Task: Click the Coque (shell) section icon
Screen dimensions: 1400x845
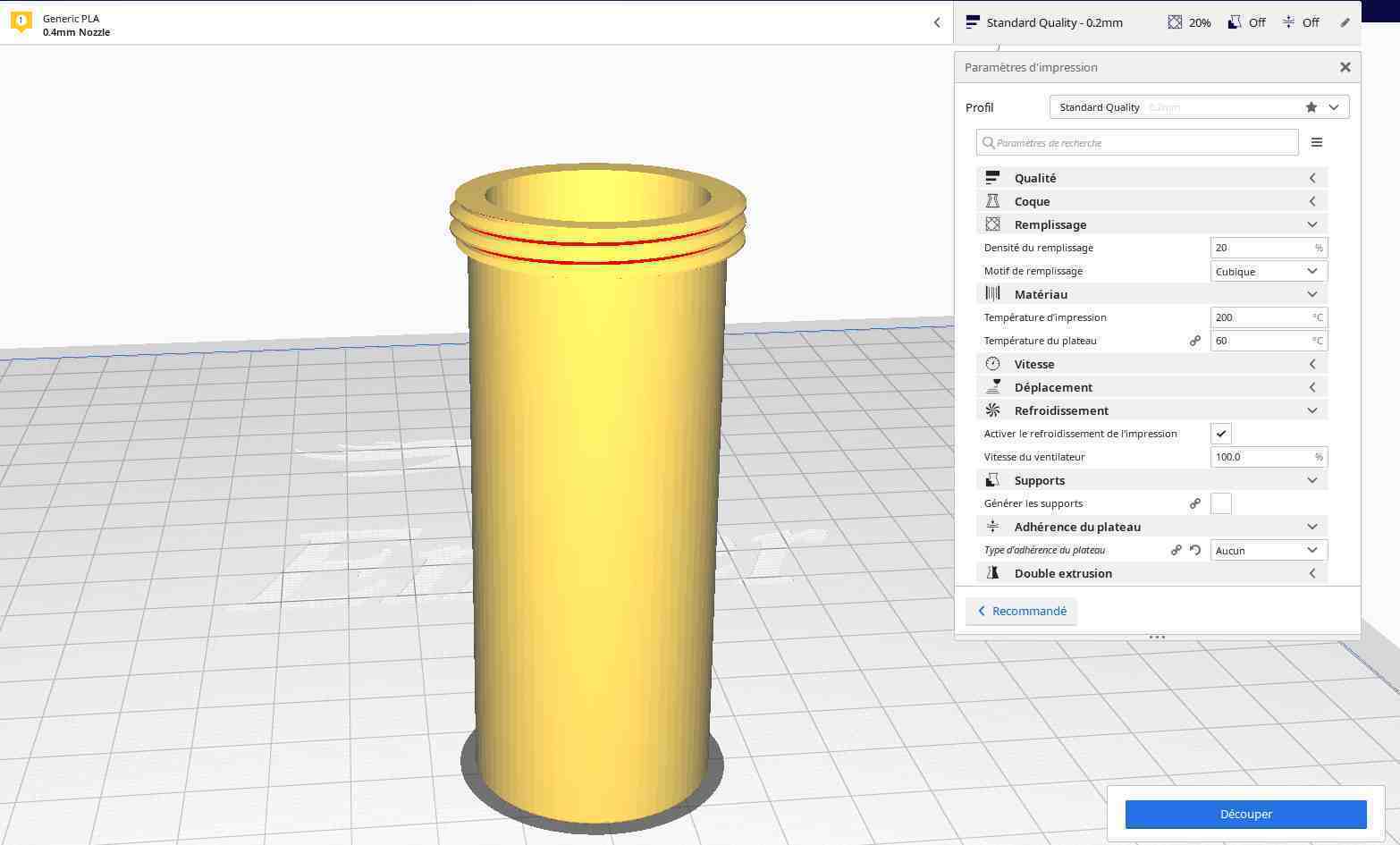Action: click(x=992, y=201)
